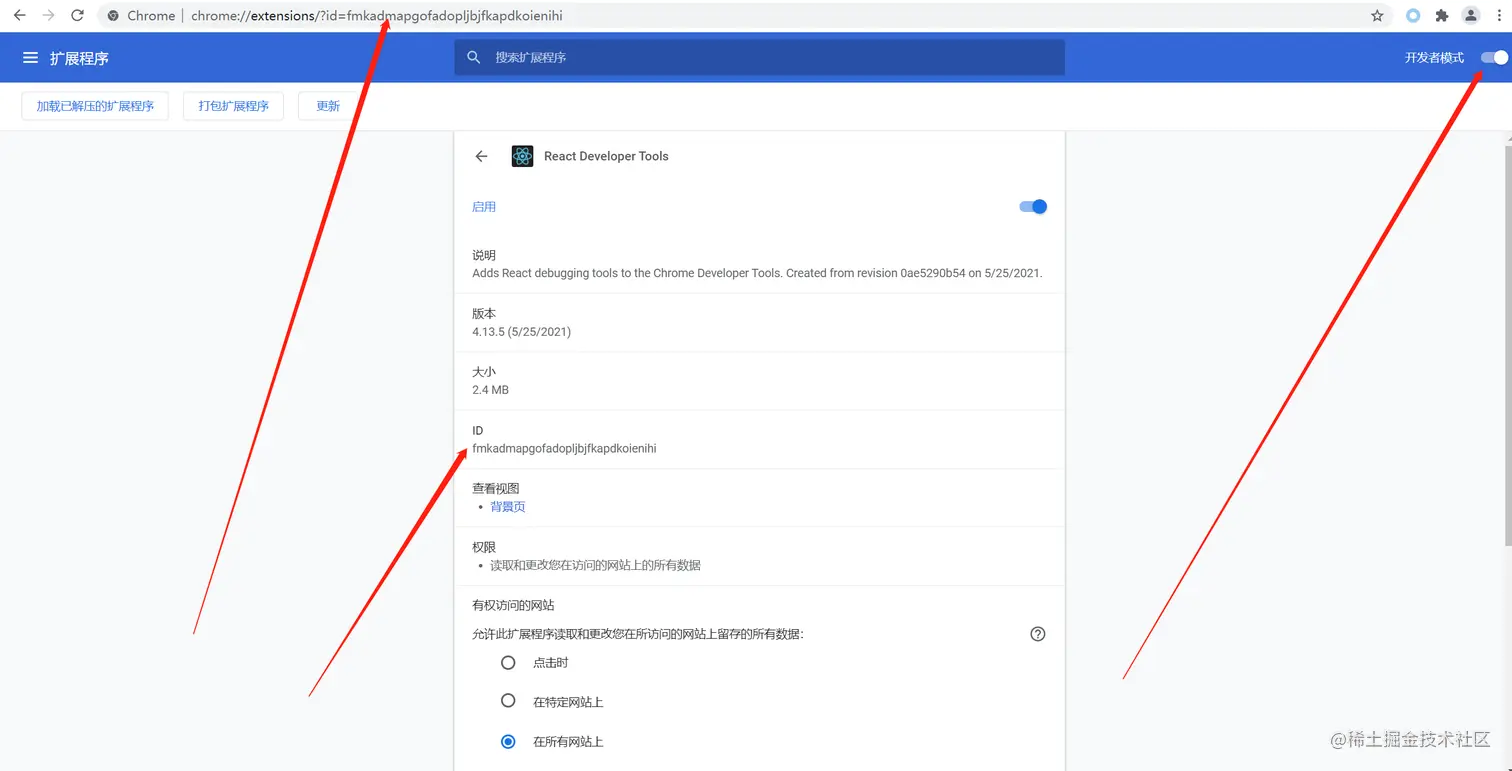This screenshot has height=771, width=1512.
Task: Click the extension ID fmkadmapgofadopljbjfkapdkoienihi text
Action: pos(564,448)
